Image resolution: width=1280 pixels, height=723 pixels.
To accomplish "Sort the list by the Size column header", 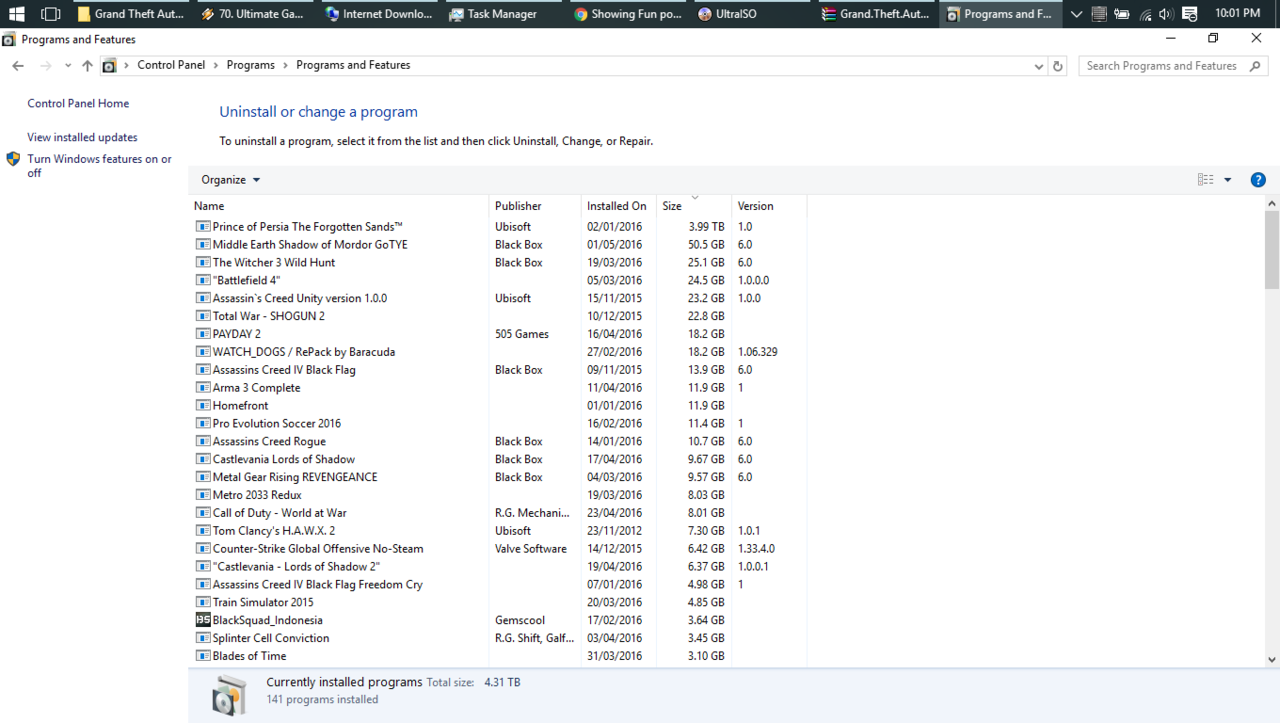I will 672,206.
